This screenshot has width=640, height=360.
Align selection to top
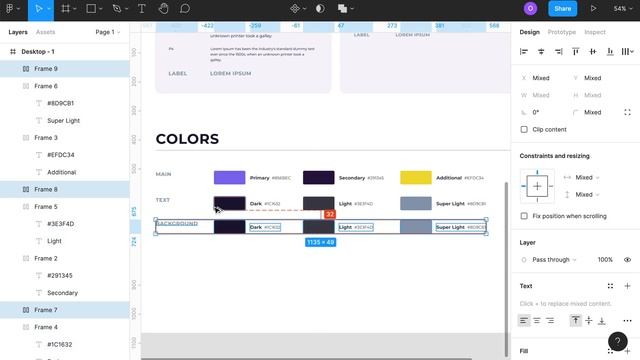(x=576, y=51)
